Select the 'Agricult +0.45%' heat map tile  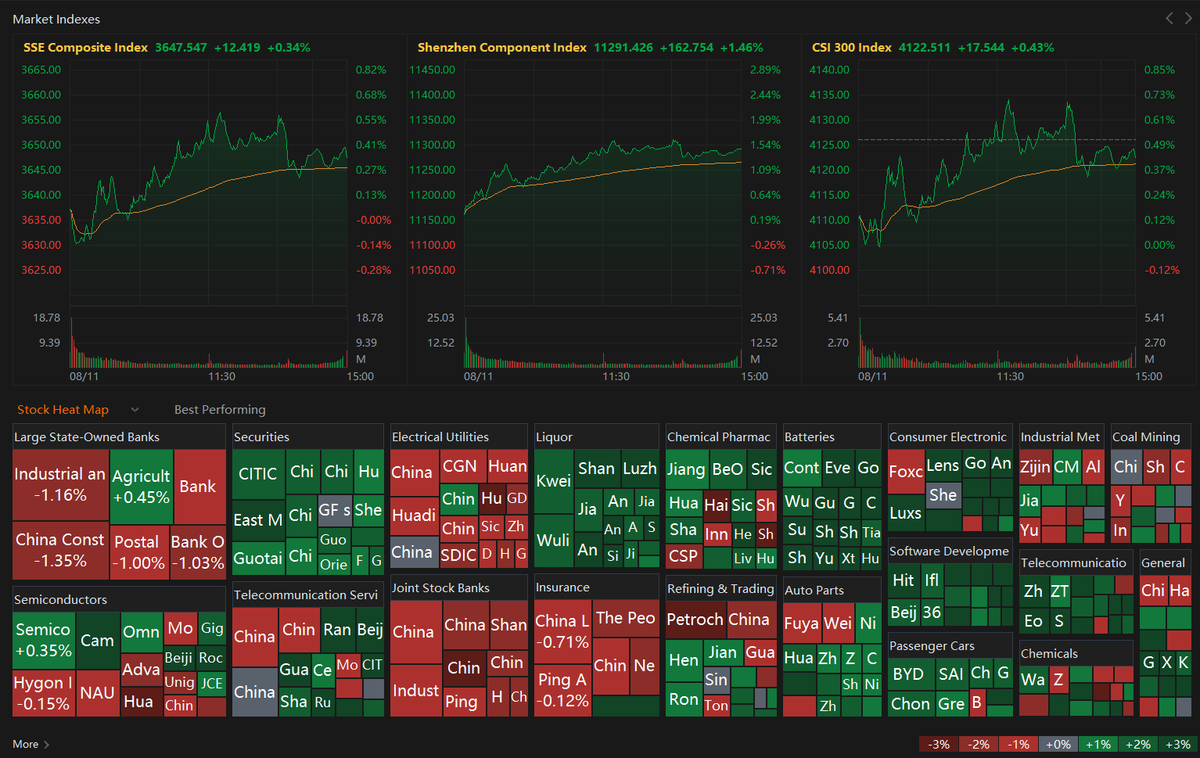pos(141,486)
